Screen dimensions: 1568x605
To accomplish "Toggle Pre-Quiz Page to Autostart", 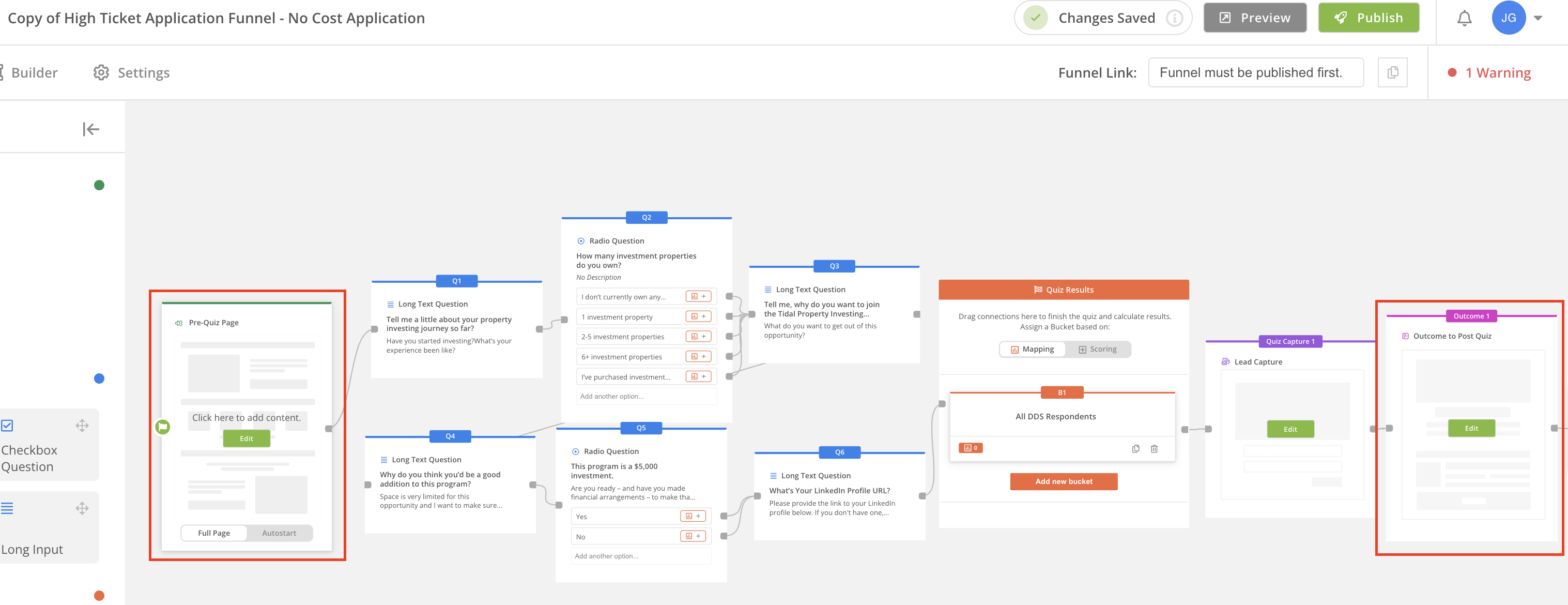I will 279,533.
